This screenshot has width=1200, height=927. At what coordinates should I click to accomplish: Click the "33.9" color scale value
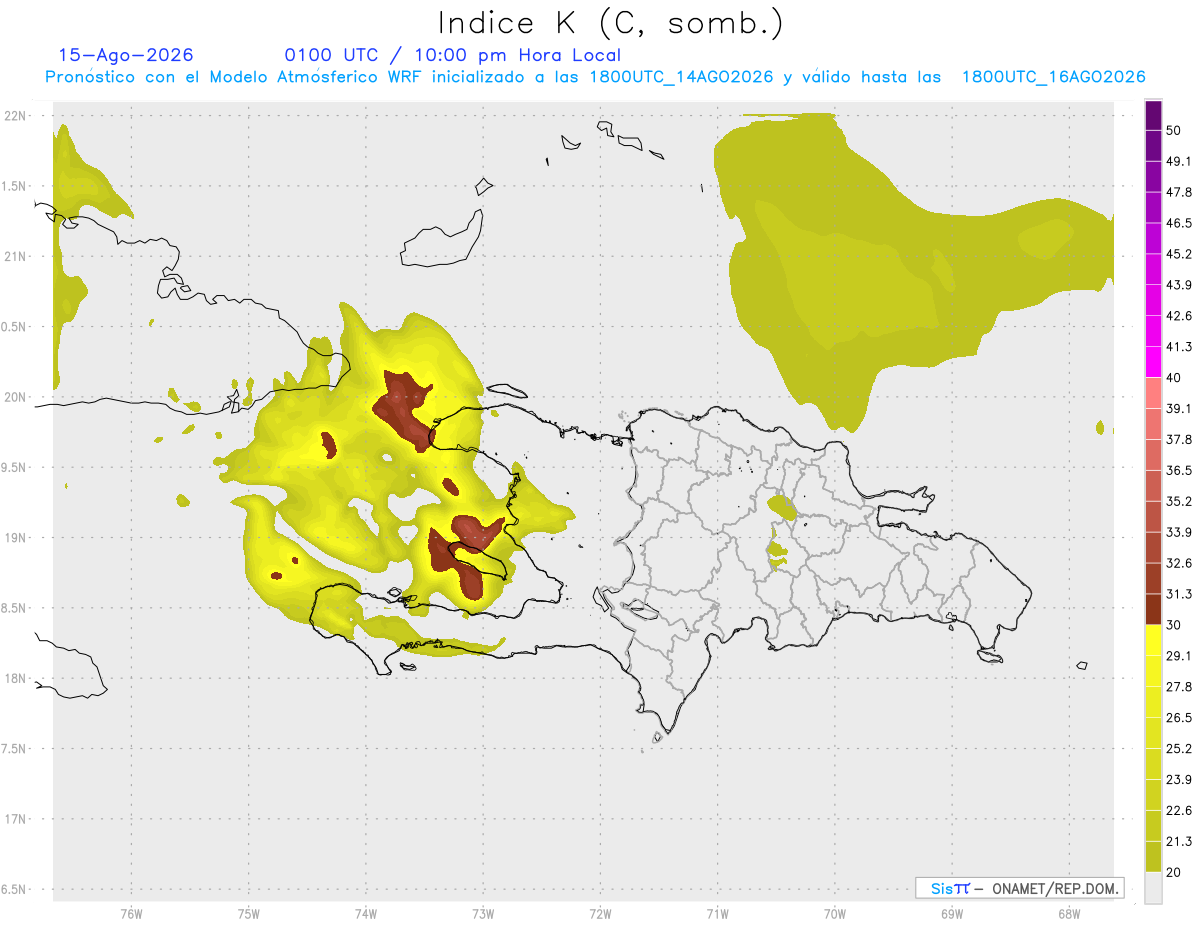pos(1179,532)
